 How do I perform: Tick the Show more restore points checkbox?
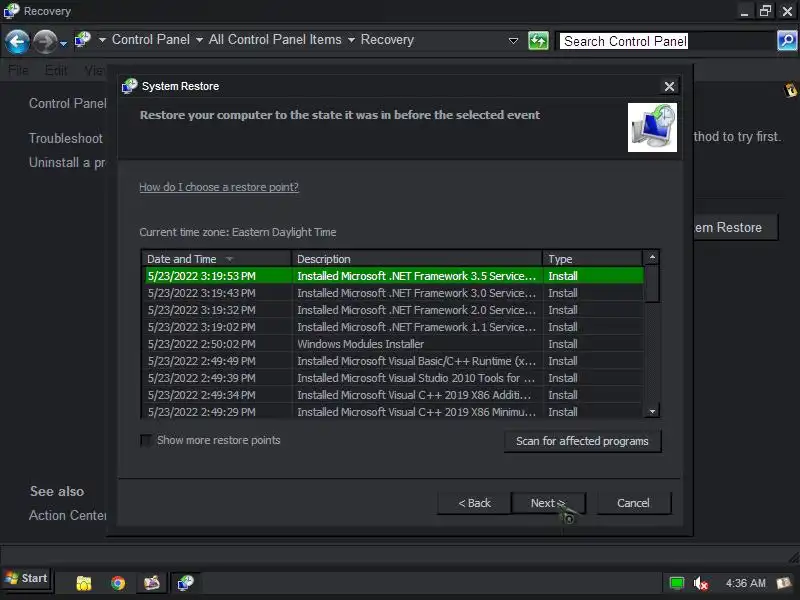click(146, 440)
